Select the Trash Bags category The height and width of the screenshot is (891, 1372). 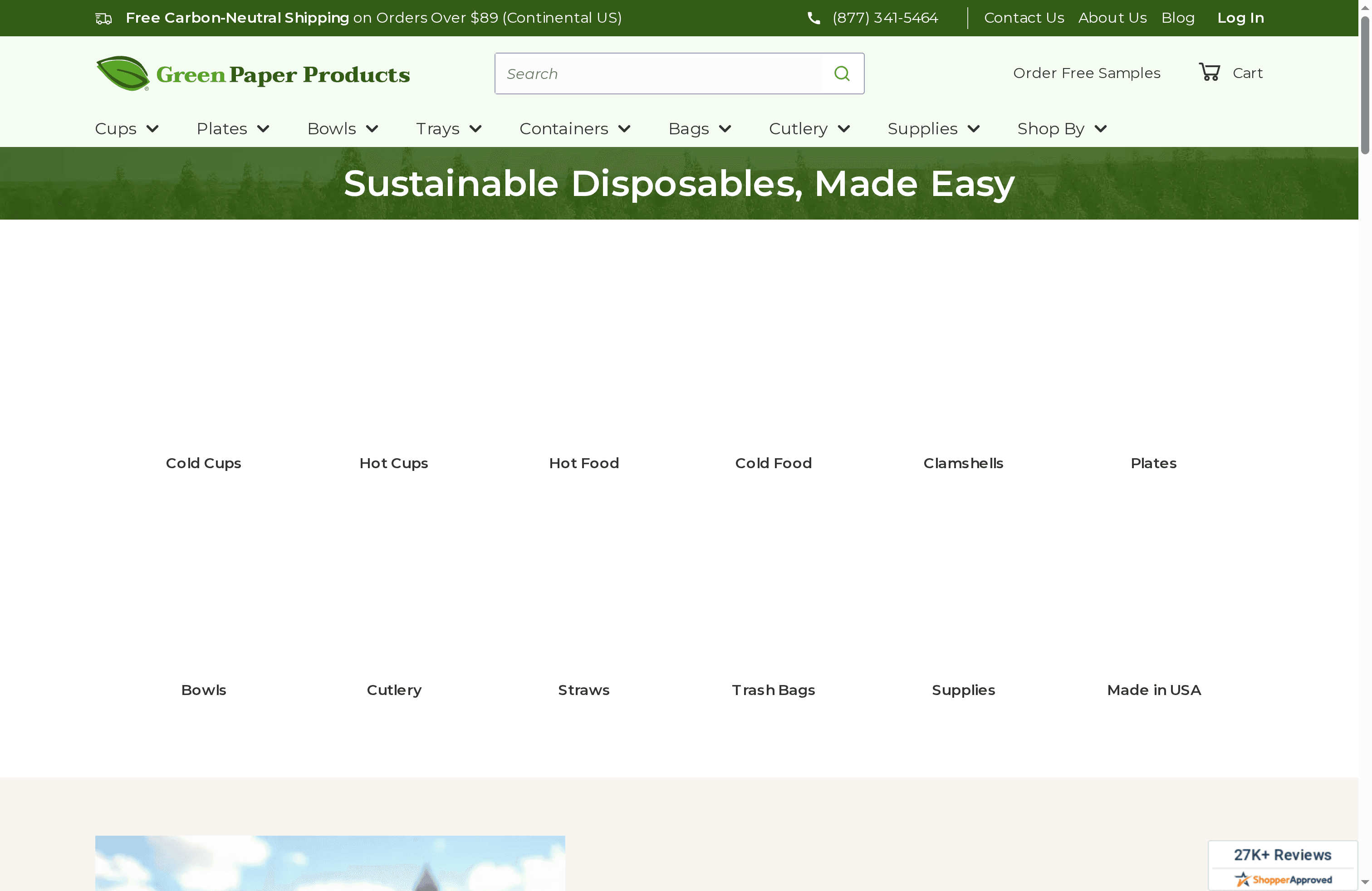pos(773,689)
